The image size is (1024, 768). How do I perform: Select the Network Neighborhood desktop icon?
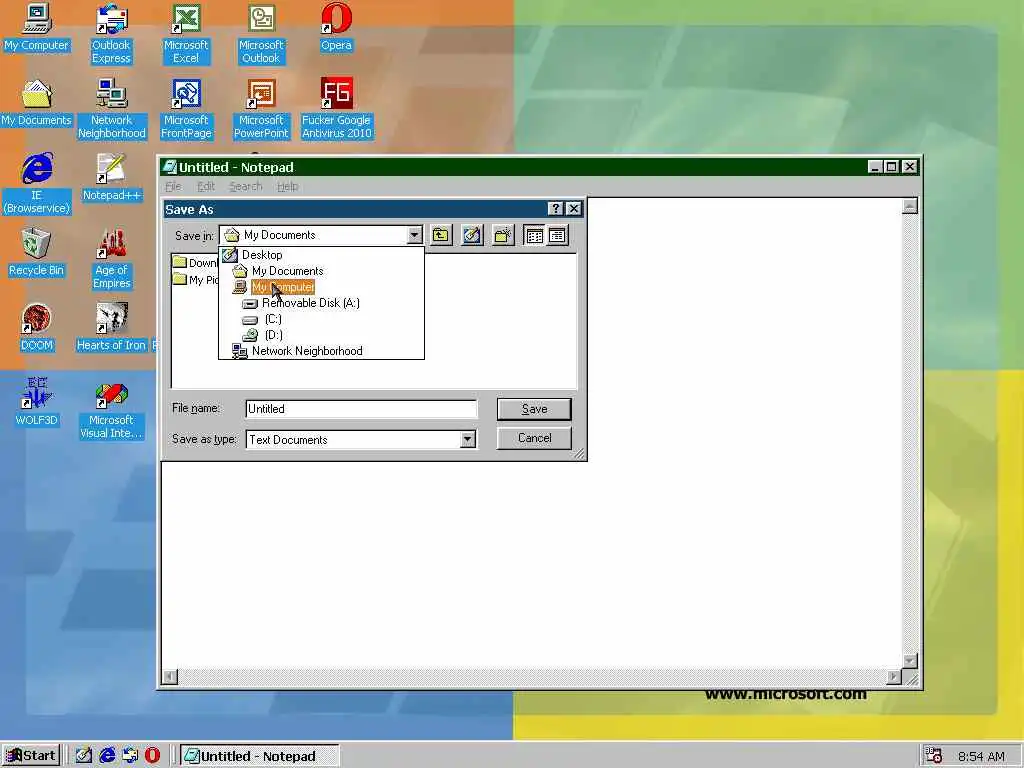(112, 109)
